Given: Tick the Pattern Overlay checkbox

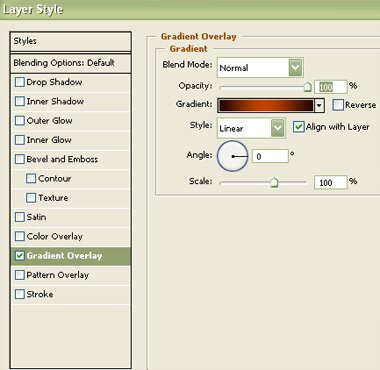Looking at the screenshot, I should [20, 275].
